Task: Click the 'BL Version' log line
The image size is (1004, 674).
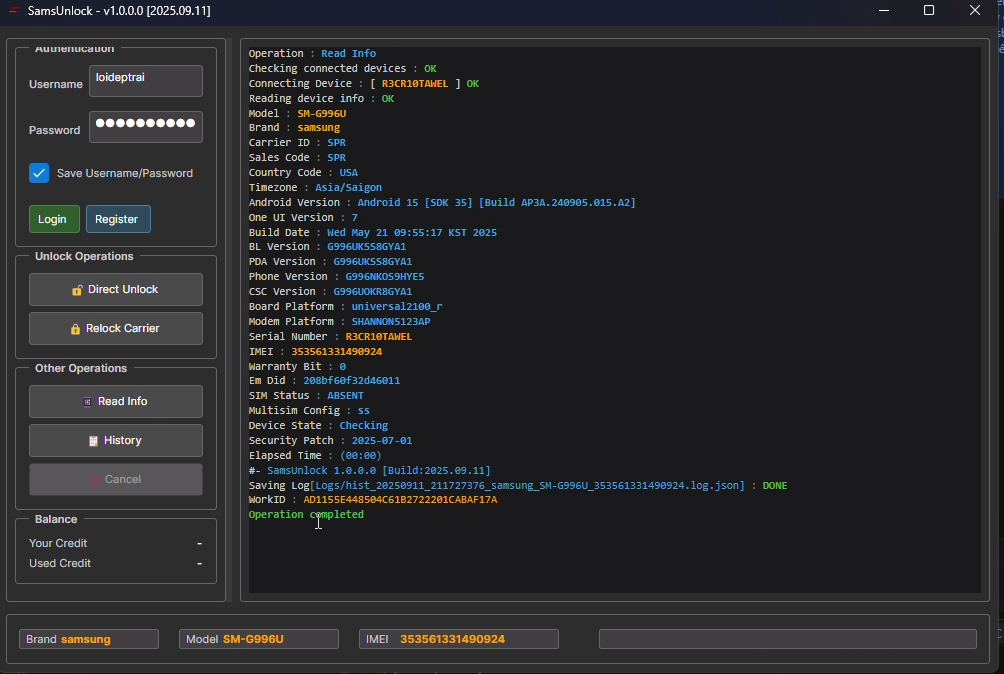Action: [x=327, y=247]
